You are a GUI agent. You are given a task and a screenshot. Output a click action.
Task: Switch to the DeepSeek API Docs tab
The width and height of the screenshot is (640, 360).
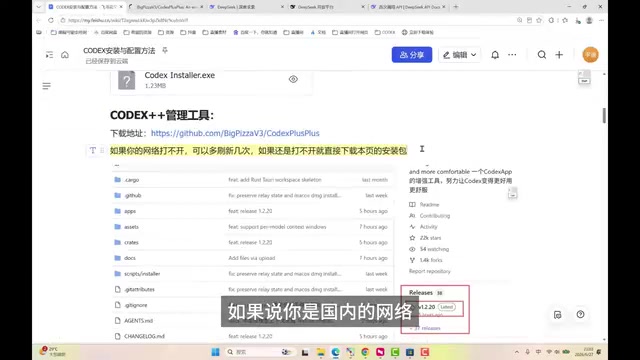(x=407, y=7)
